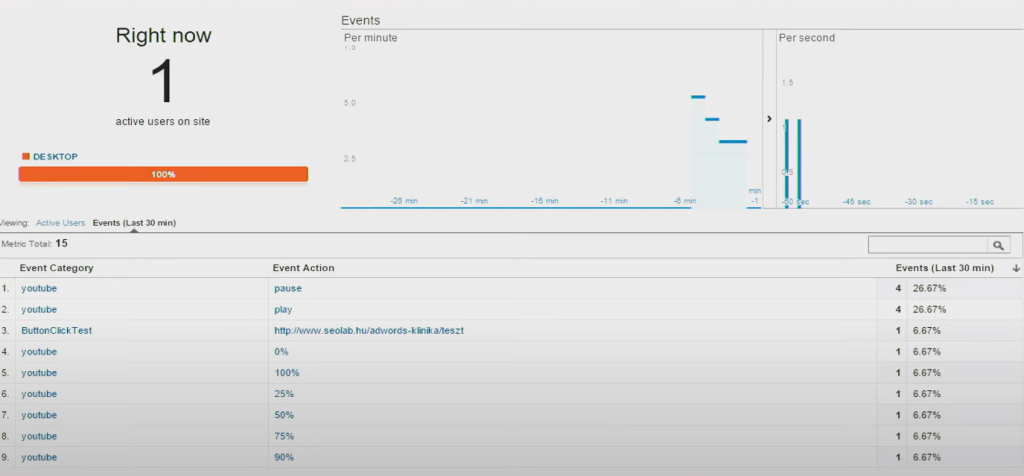
Task: Click the magnifier search icon
Action: pos(998,245)
